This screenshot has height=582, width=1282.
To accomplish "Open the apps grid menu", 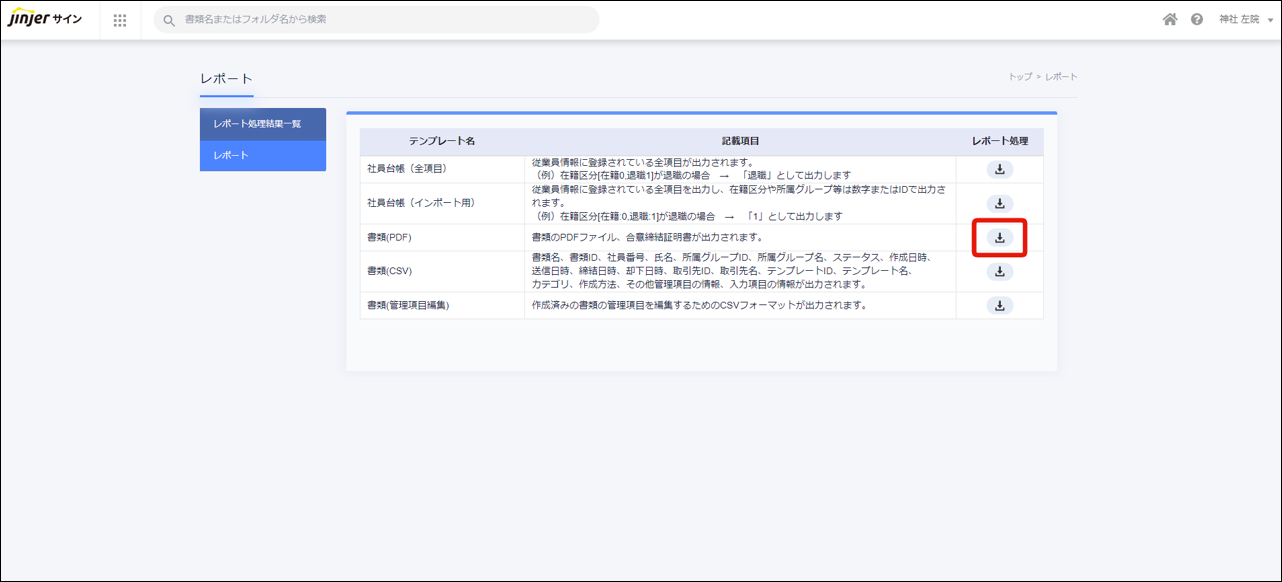I will [120, 20].
